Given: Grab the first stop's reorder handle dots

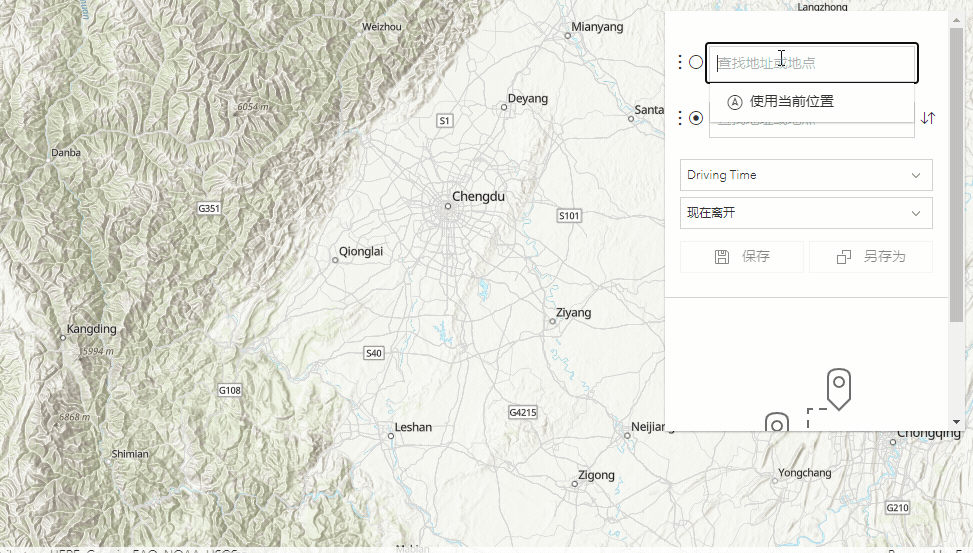Looking at the screenshot, I should [680, 62].
